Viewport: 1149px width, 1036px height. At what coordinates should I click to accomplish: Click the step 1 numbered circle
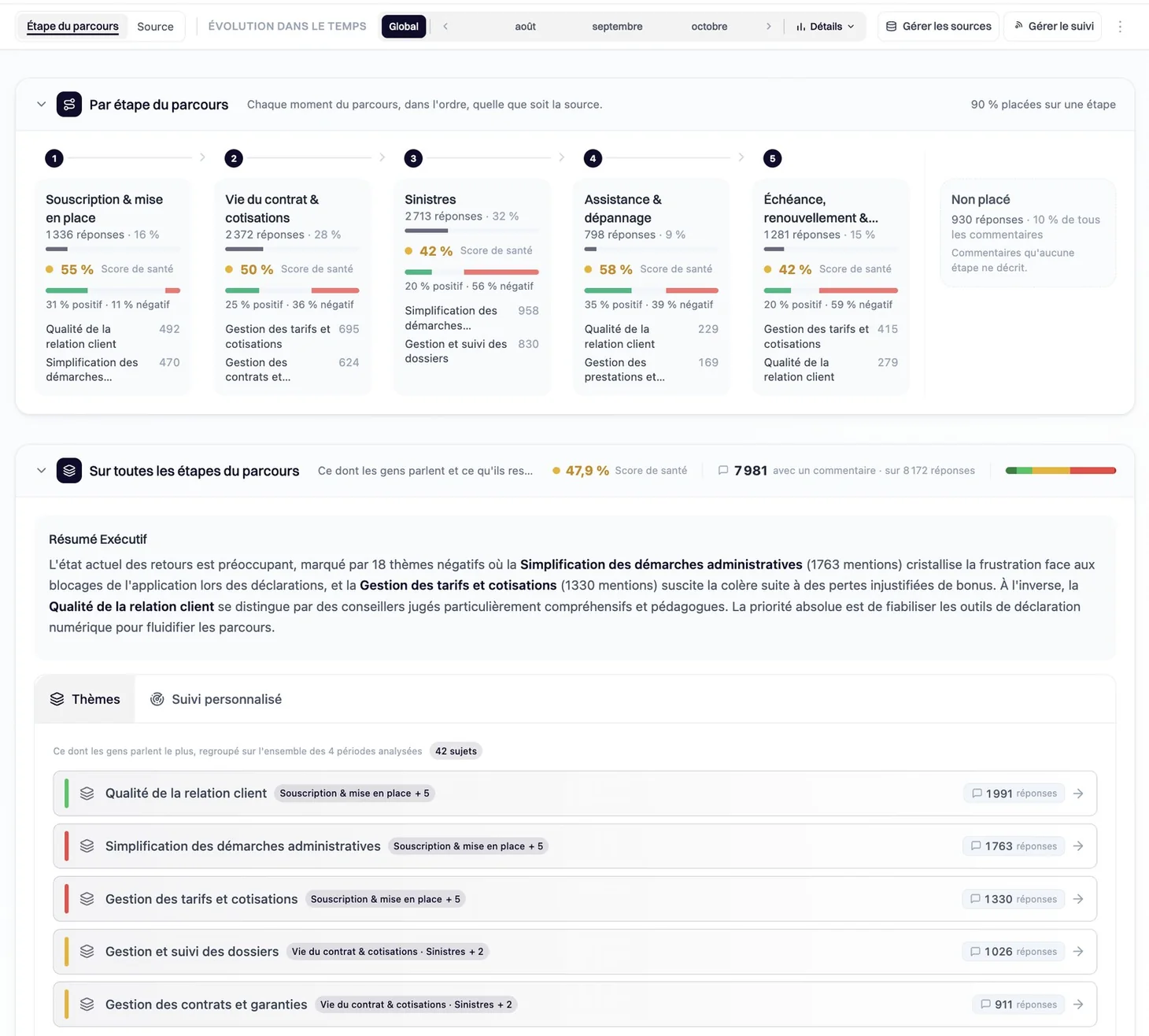click(54, 158)
